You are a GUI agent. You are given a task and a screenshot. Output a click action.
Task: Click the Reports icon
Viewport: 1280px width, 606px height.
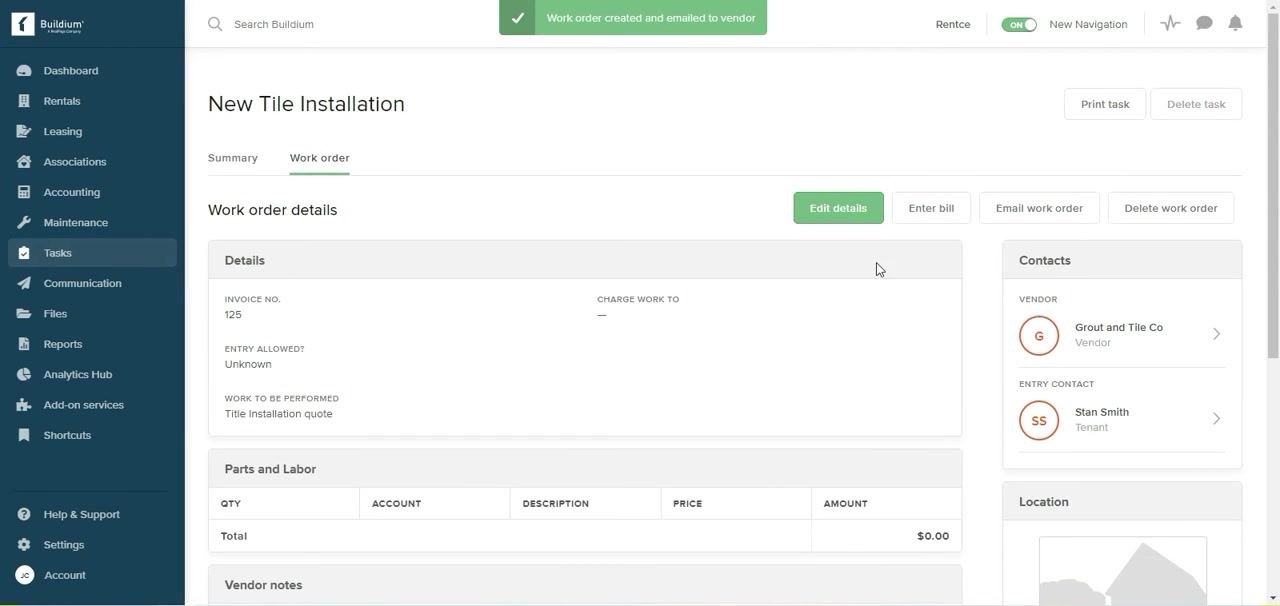click(x=24, y=344)
